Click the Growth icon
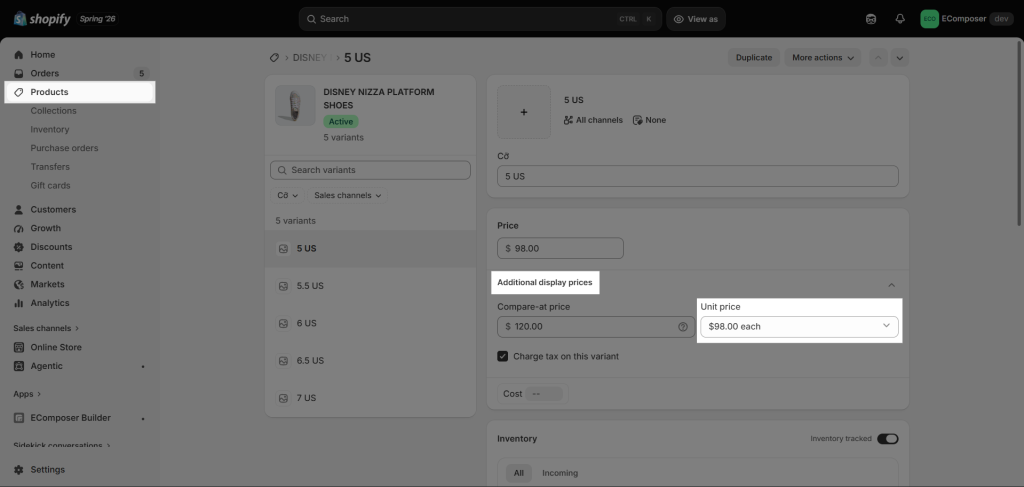The width and height of the screenshot is (1024, 487). (x=19, y=228)
